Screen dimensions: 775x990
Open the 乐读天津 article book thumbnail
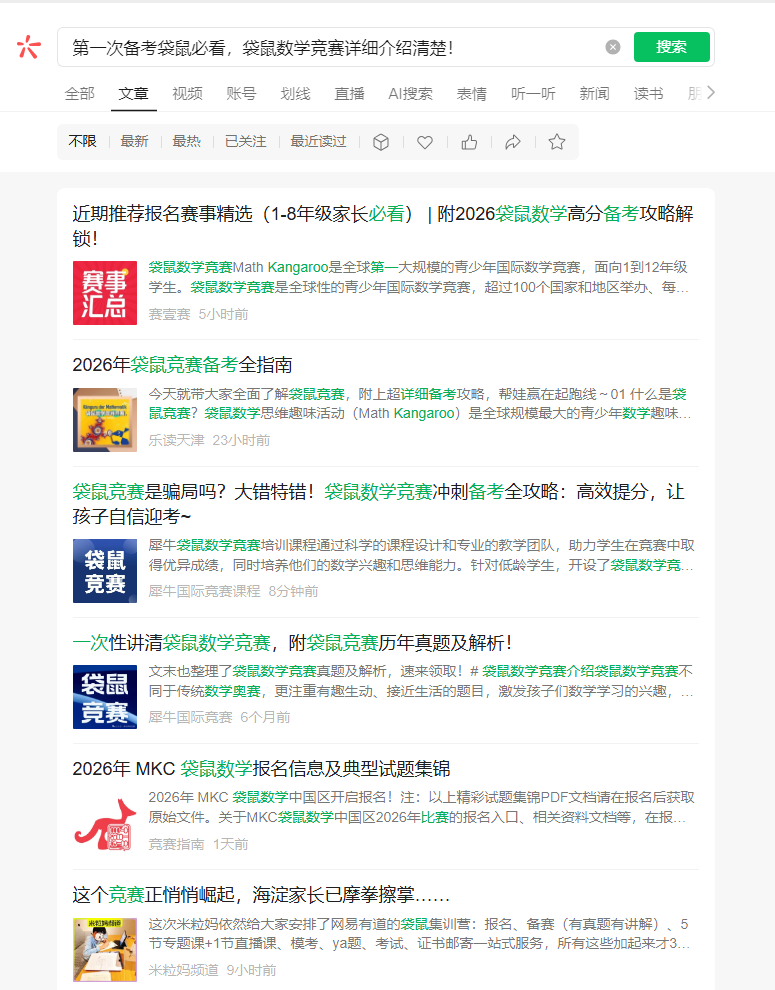click(105, 420)
